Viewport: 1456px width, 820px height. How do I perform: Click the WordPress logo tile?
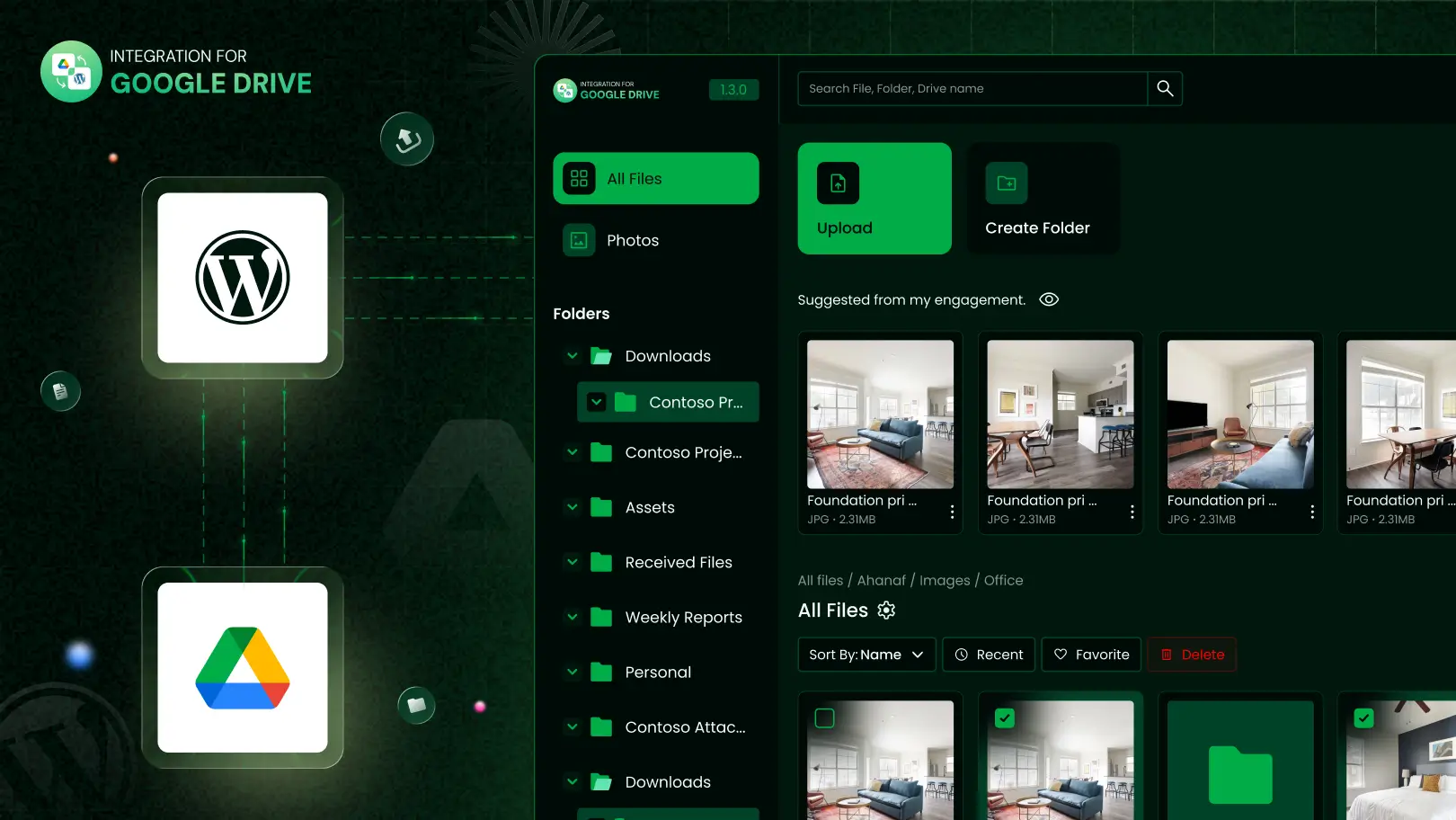click(x=243, y=278)
